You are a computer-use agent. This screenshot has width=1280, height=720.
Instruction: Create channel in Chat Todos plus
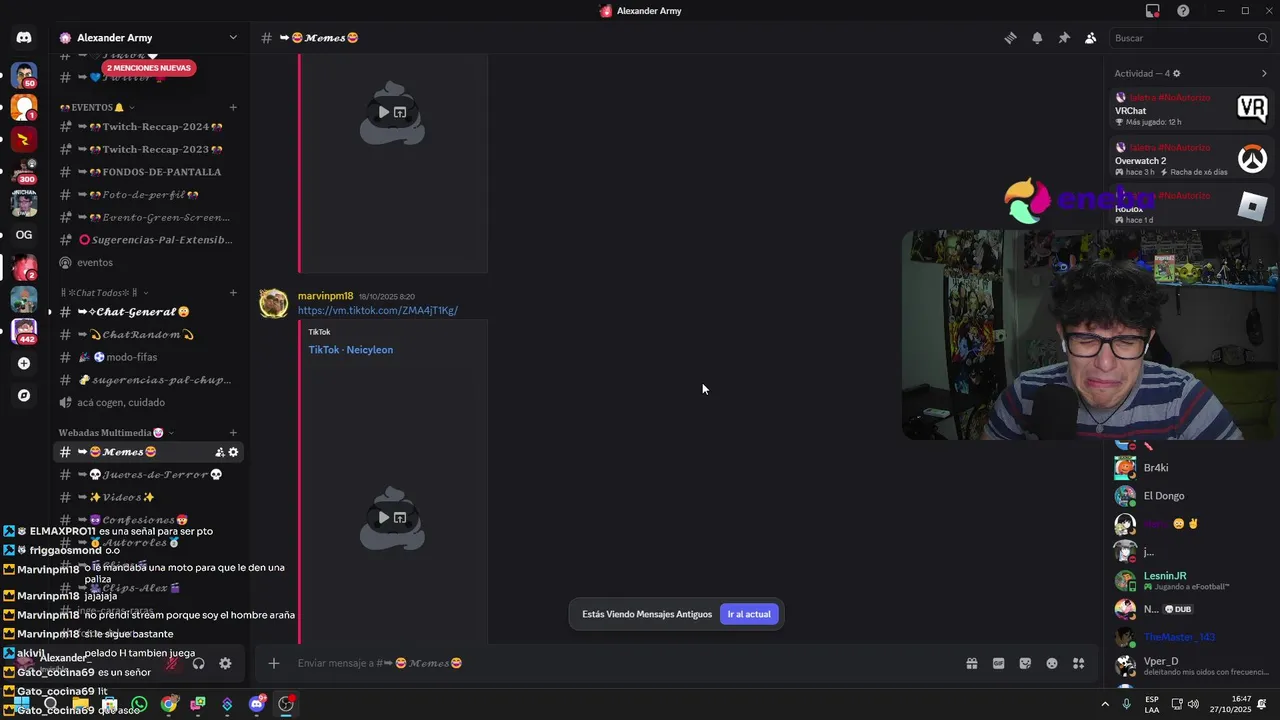[233, 293]
